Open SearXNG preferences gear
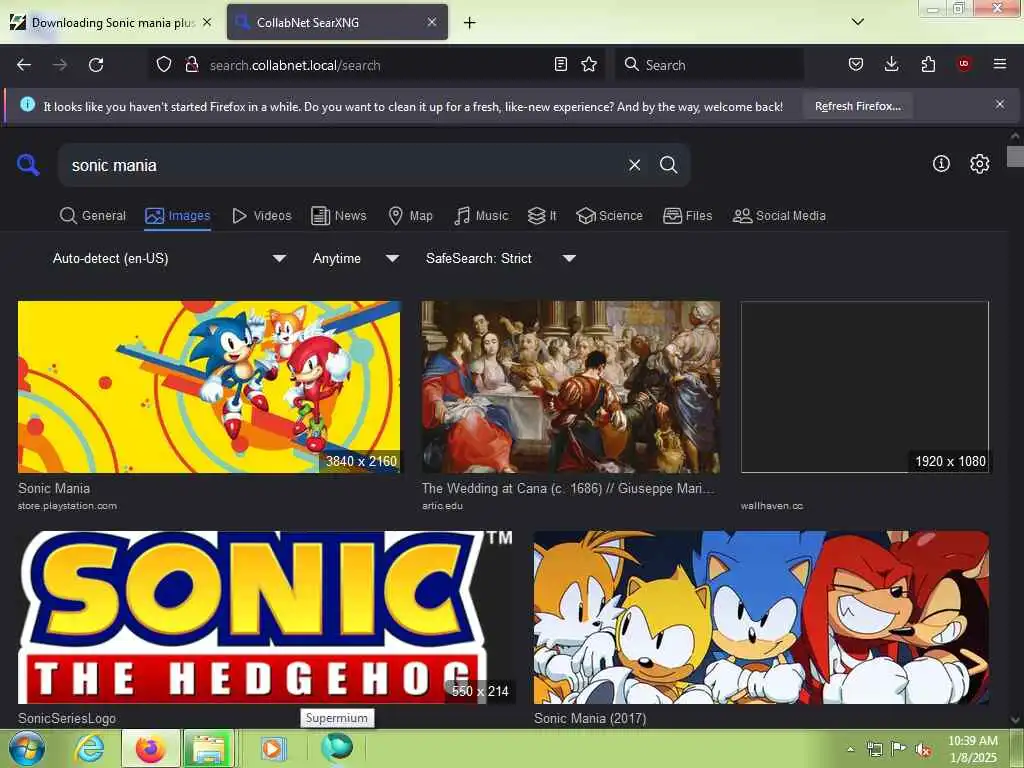 point(979,163)
